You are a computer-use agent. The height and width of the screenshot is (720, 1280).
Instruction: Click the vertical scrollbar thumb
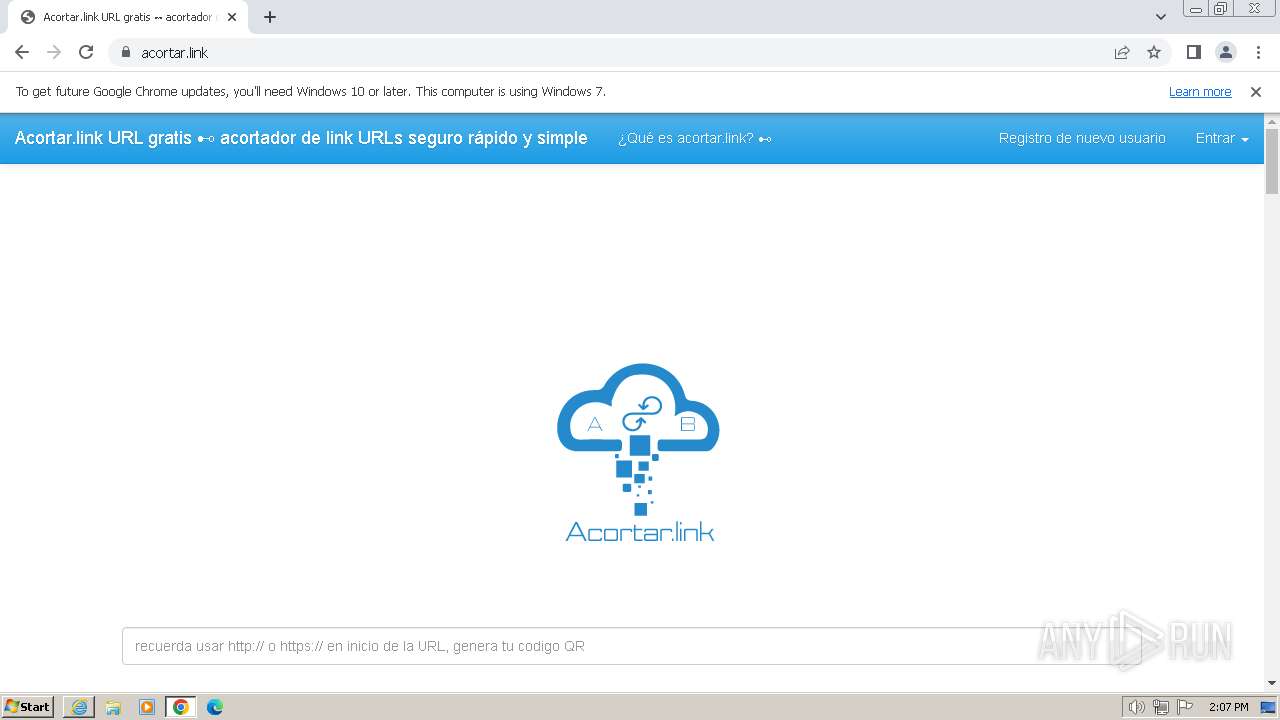click(1272, 161)
